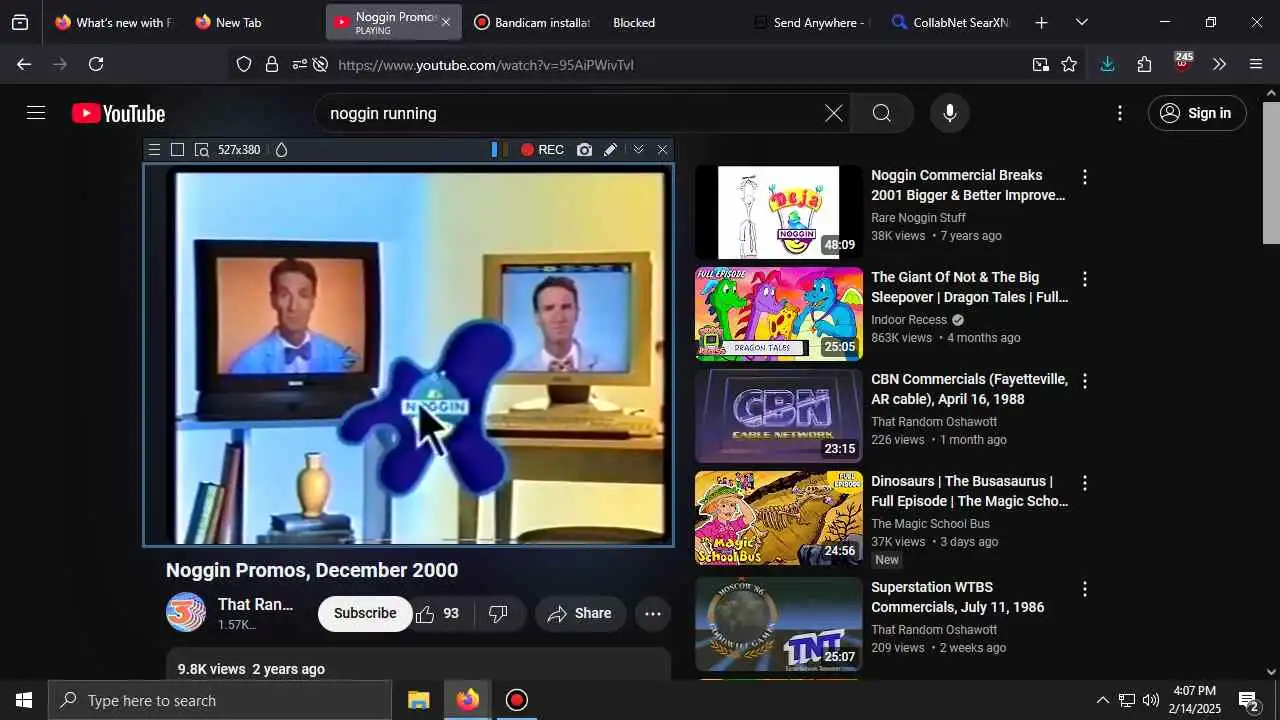
Task: Start Bandicam REC recording
Action: pyautogui.click(x=542, y=150)
